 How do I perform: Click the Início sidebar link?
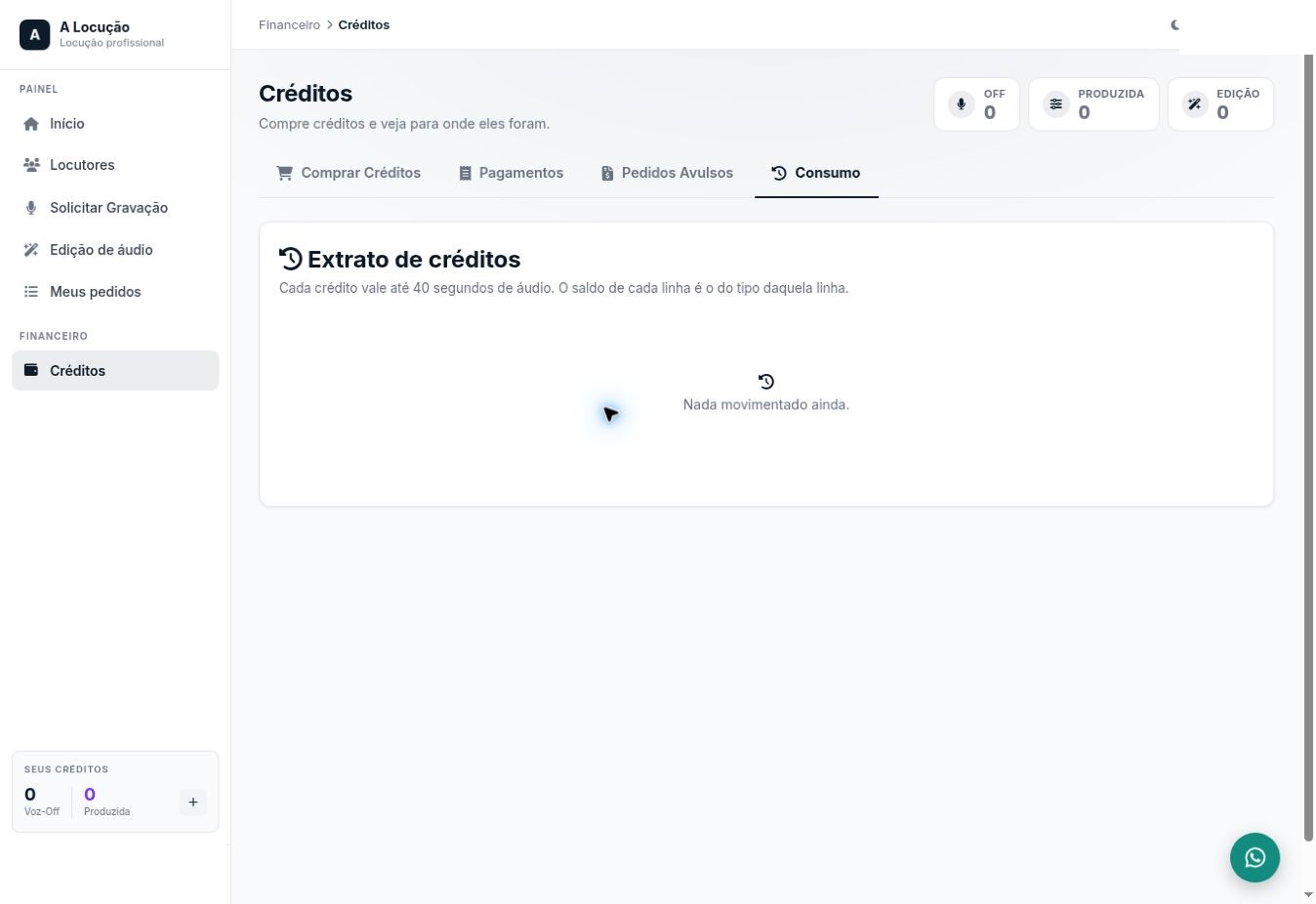point(115,124)
